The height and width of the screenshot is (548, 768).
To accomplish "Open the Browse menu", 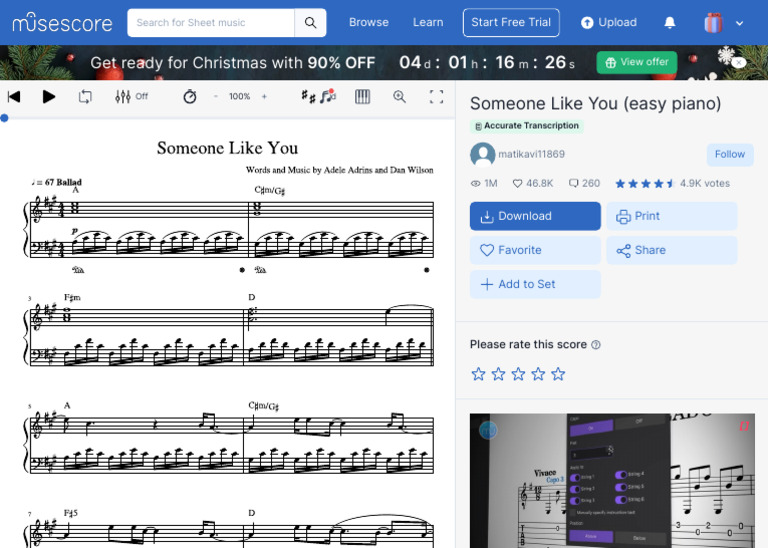I will [369, 23].
